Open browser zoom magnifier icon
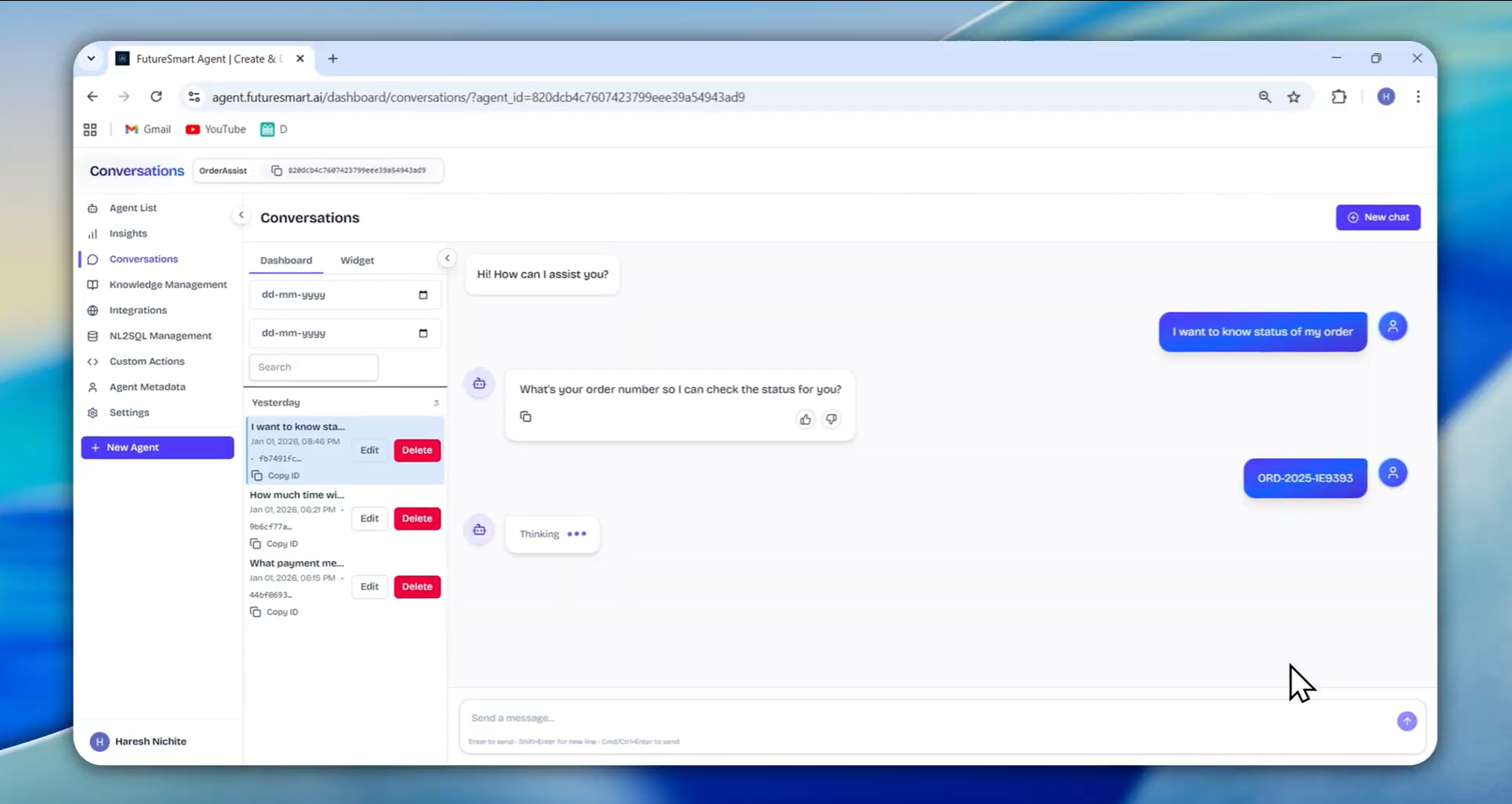 pos(1265,97)
